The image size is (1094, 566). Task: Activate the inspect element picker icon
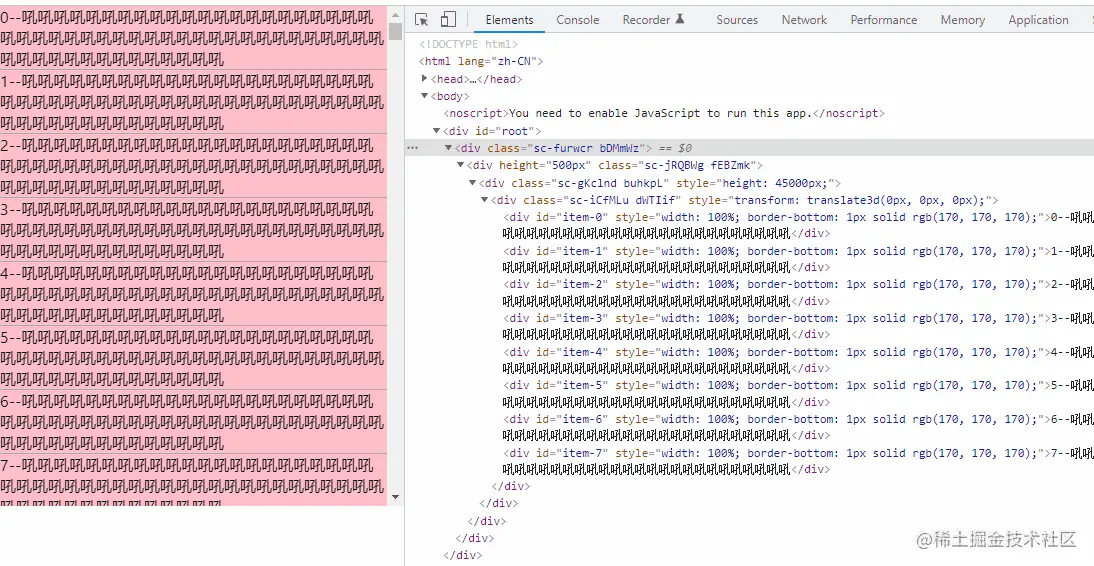coord(421,20)
